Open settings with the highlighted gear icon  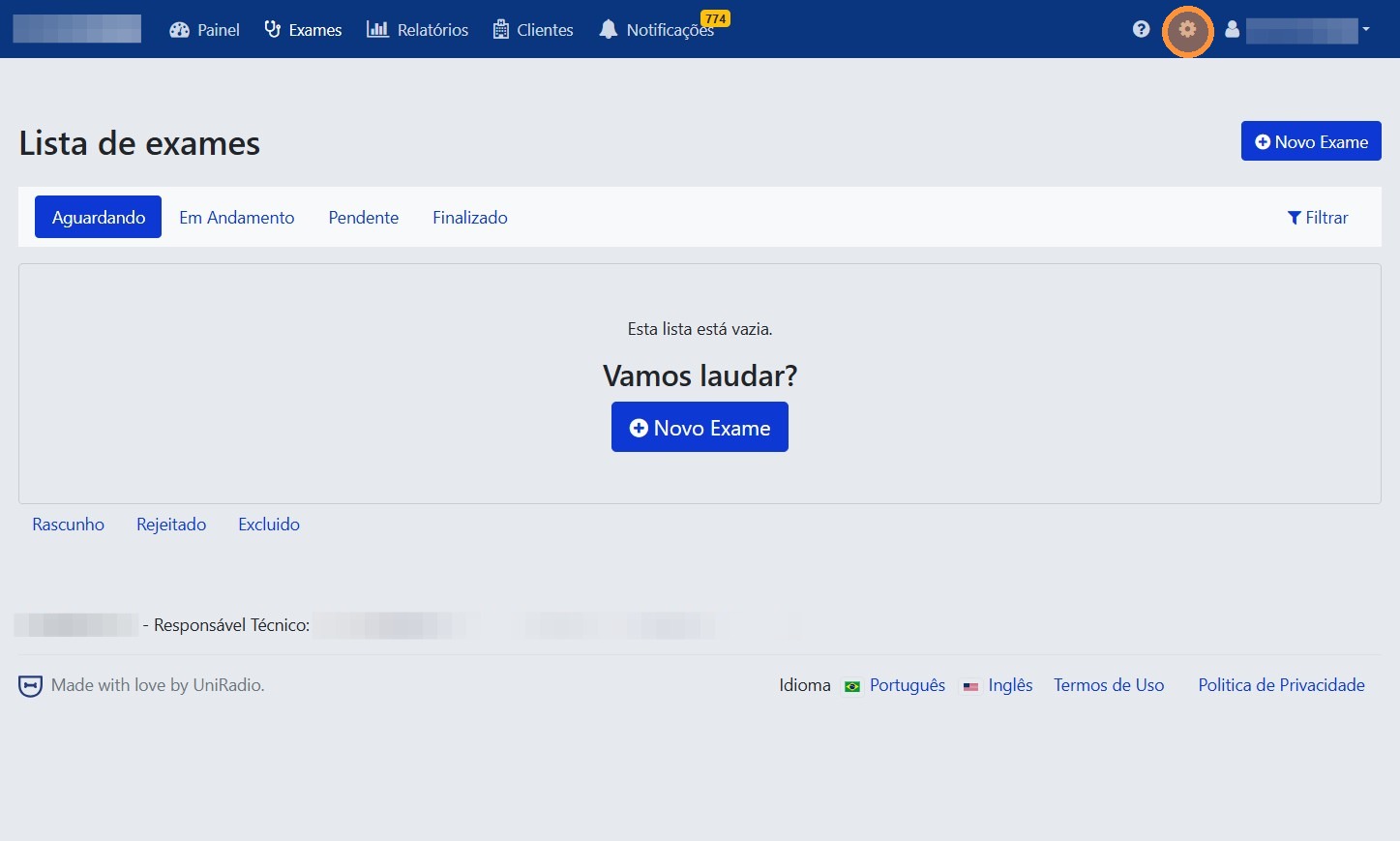point(1187,30)
